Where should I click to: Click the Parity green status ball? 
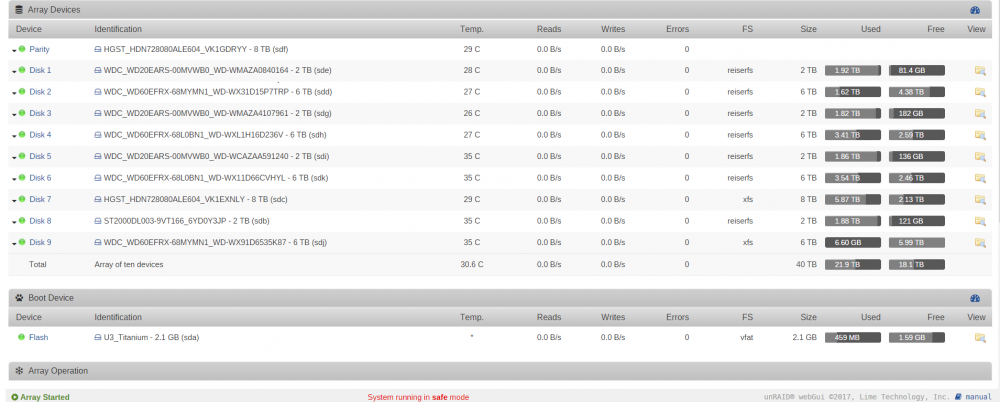(x=22, y=48)
